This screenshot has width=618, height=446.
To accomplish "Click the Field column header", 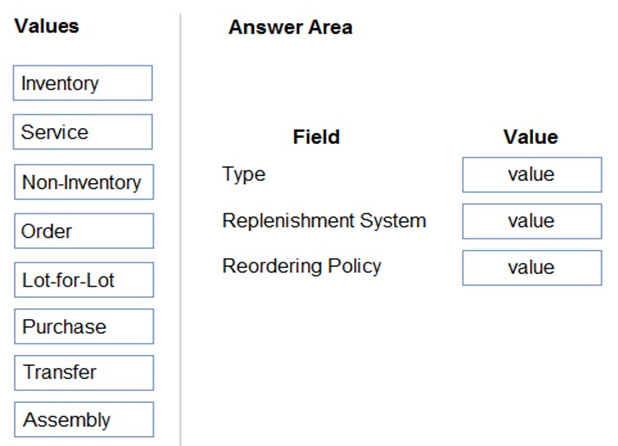I will click(x=315, y=137).
